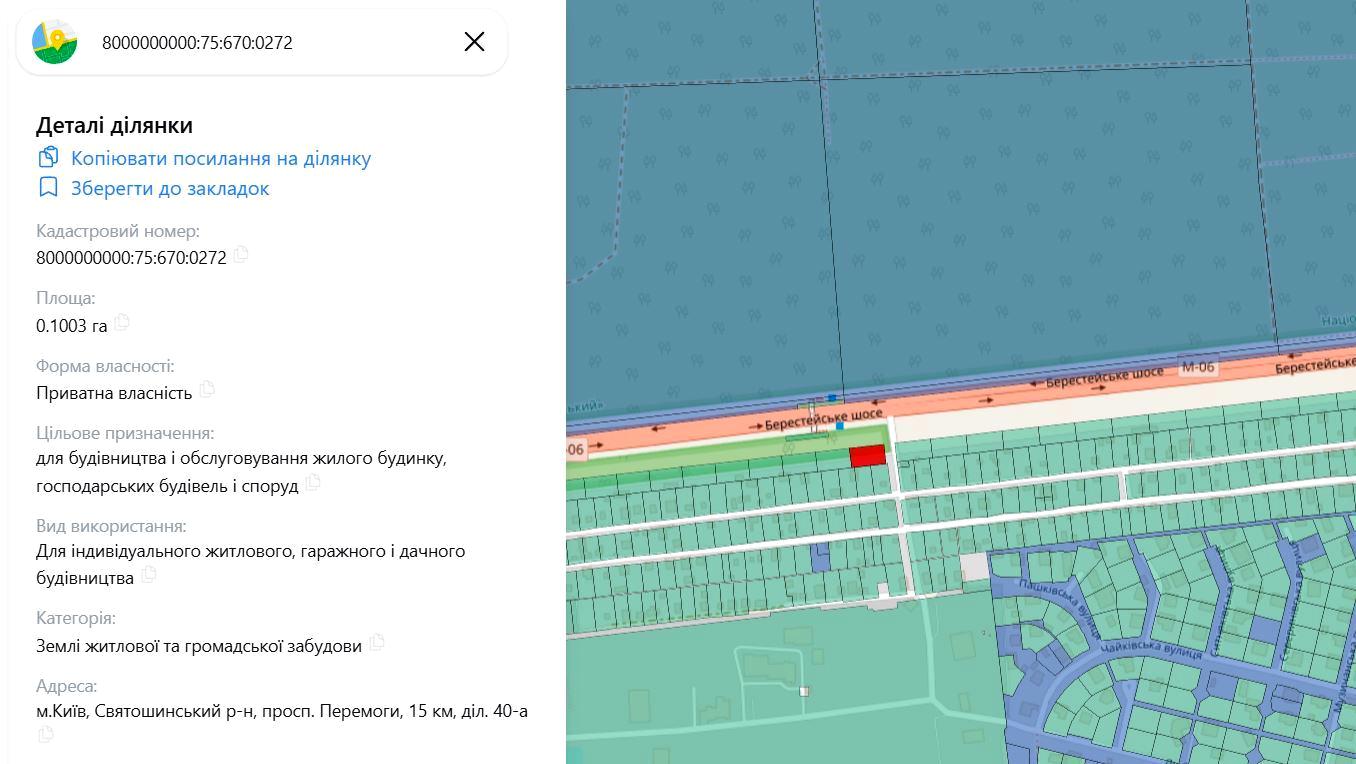The image size is (1356, 764).
Task: Copy the 'Категорія' land category value
Action: (377, 642)
